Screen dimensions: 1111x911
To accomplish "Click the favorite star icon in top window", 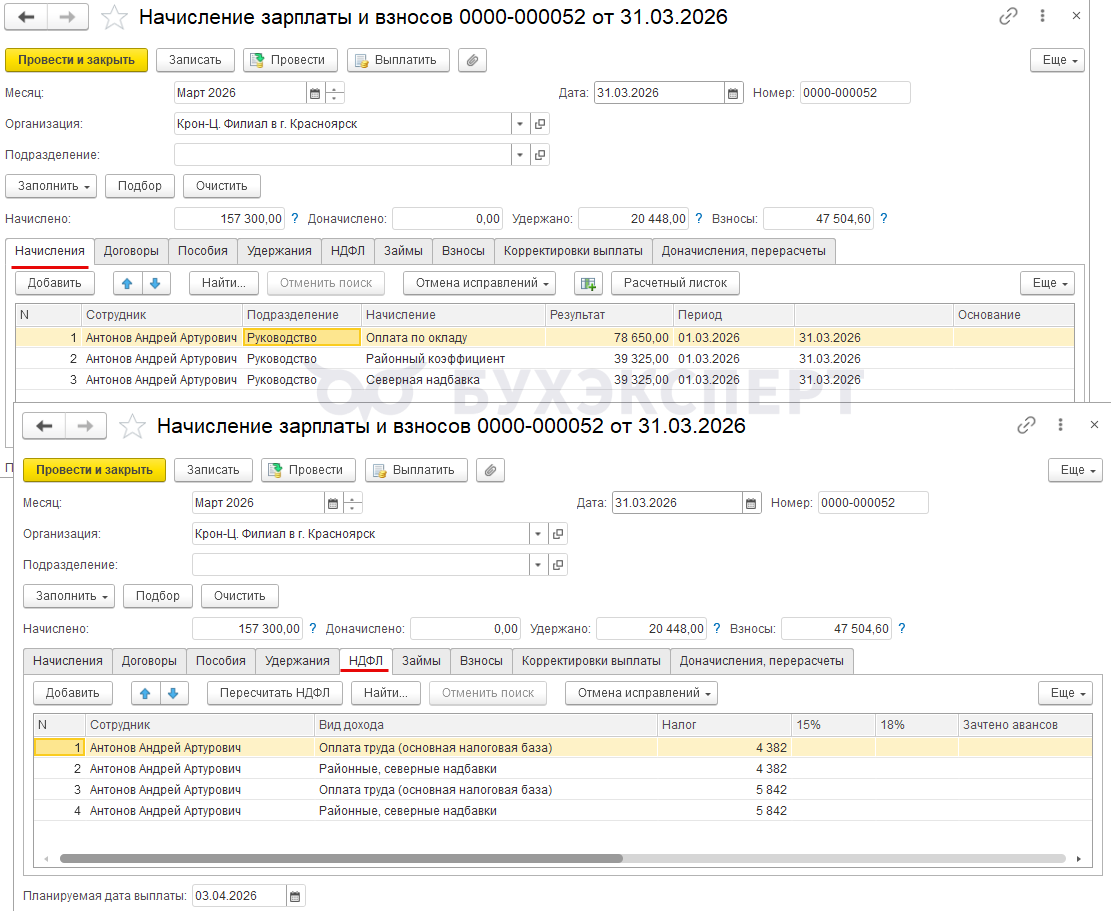I will pyautogui.click(x=116, y=17).
